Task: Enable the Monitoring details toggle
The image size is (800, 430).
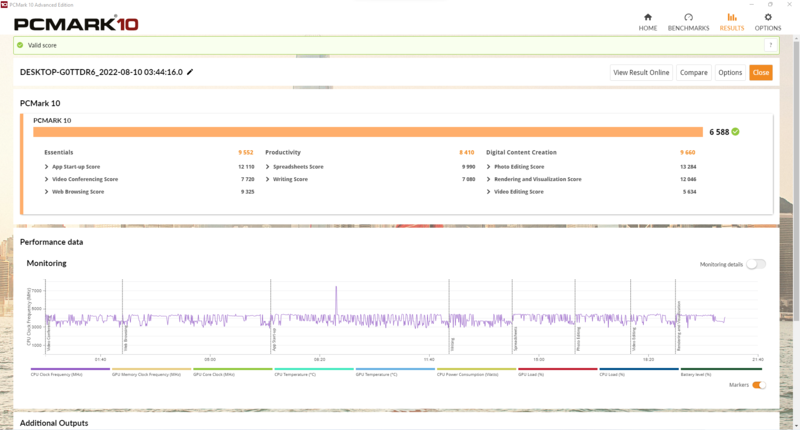Action: tap(756, 264)
